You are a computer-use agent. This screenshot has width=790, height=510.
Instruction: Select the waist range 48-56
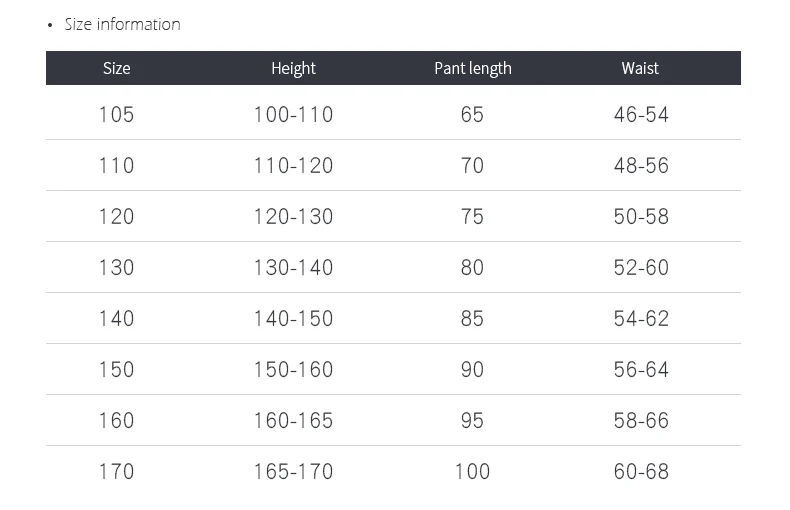pyautogui.click(x=641, y=166)
